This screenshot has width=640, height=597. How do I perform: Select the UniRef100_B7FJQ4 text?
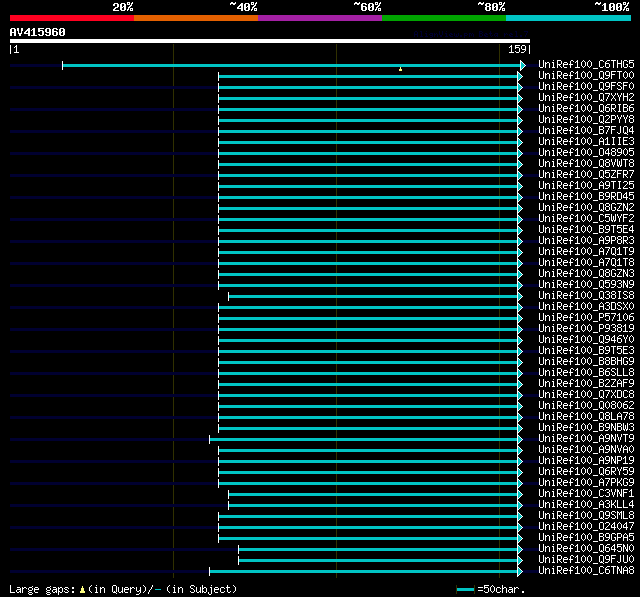[586, 131]
